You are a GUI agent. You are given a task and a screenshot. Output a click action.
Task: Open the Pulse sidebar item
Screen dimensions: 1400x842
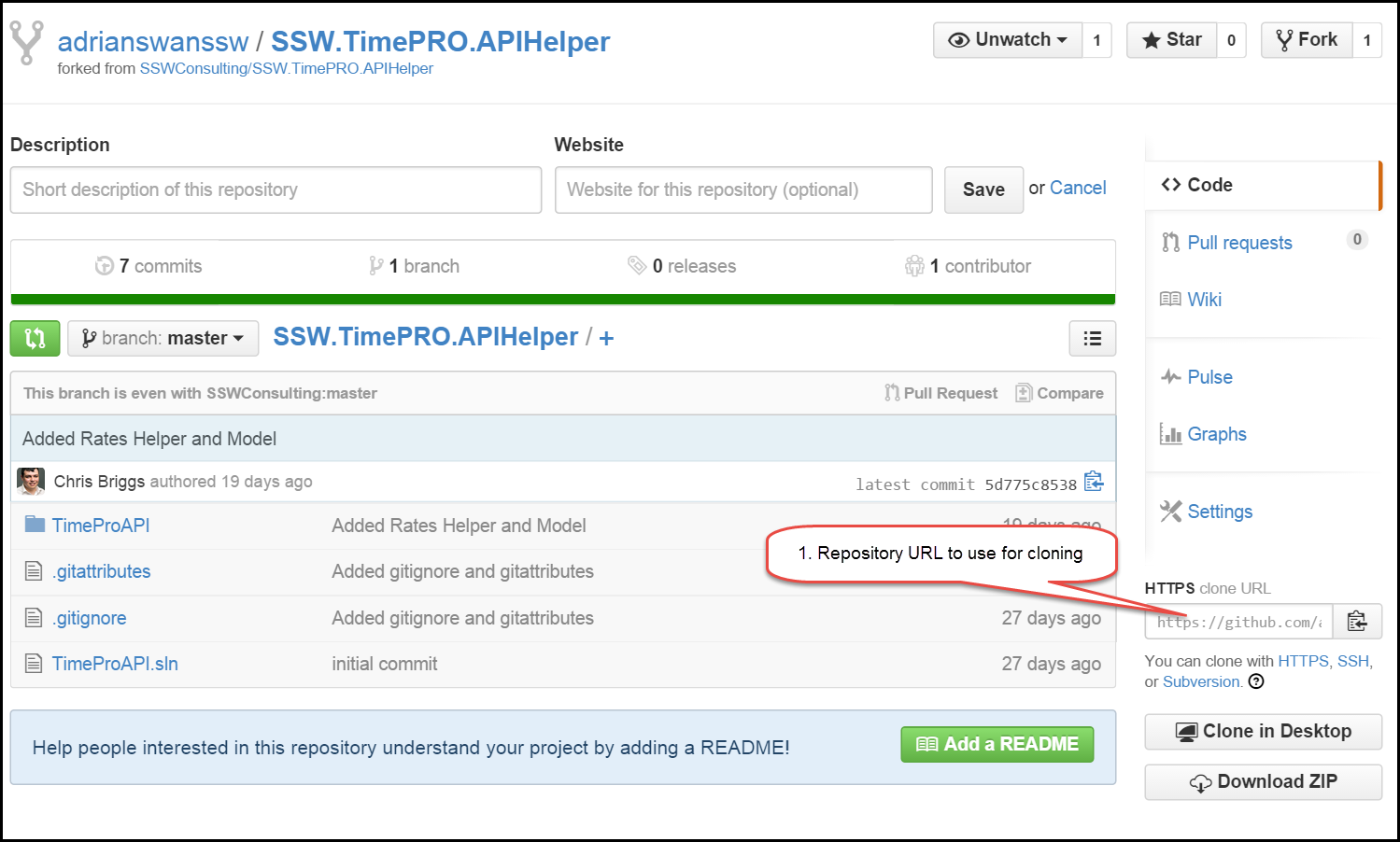[x=1209, y=377]
